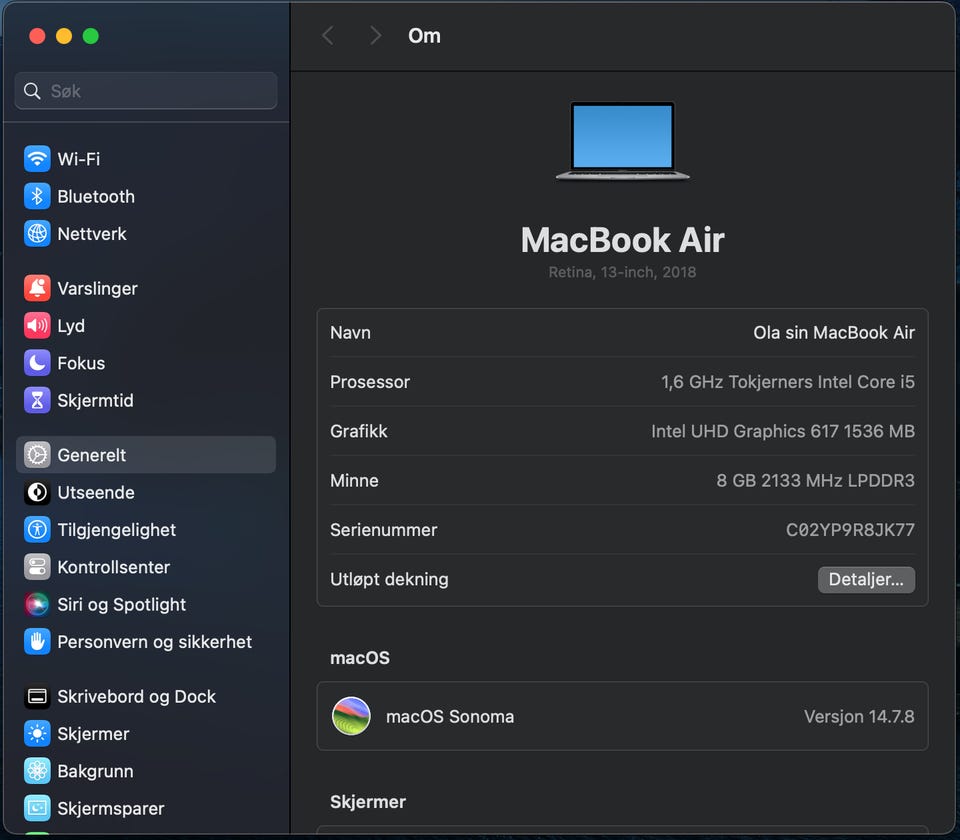The height and width of the screenshot is (840, 960).
Task: Open Skrivebord og Dock settings
Action: pyautogui.click(x=136, y=697)
